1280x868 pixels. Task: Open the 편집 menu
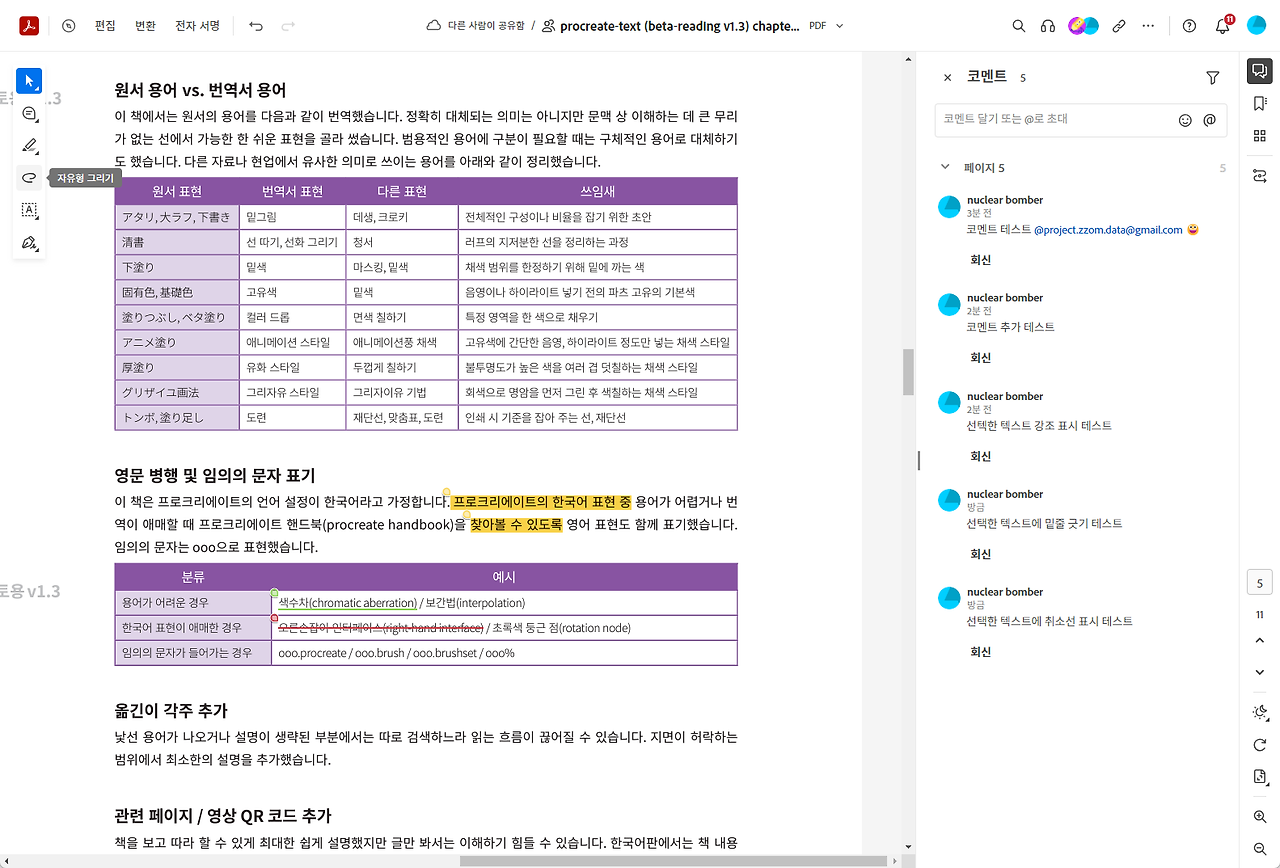click(105, 26)
